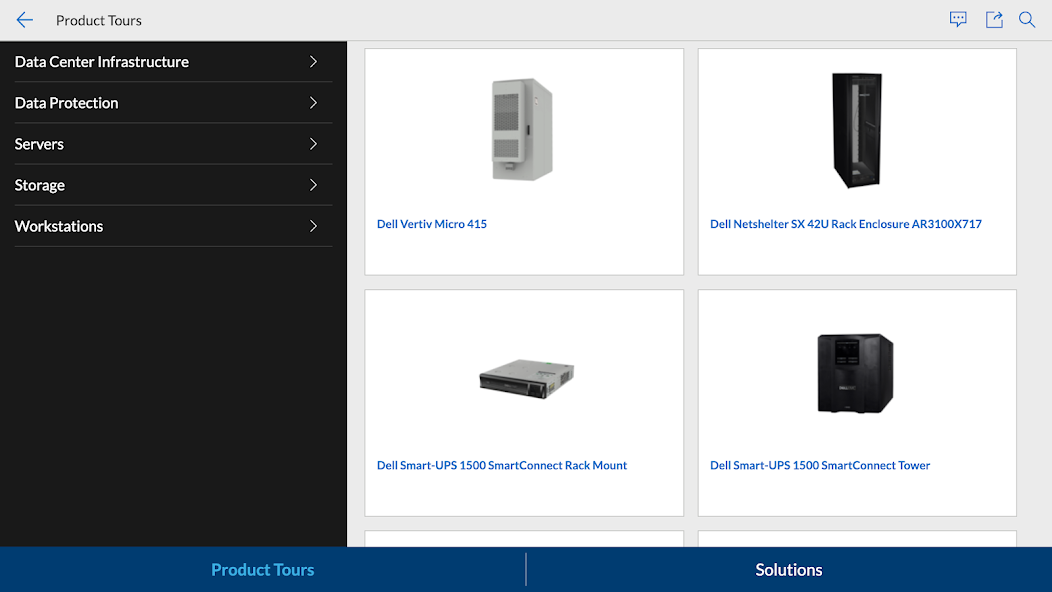Viewport: 1052px width, 592px height.
Task: Expand the Storage category chevron
Action: pyautogui.click(x=313, y=185)
